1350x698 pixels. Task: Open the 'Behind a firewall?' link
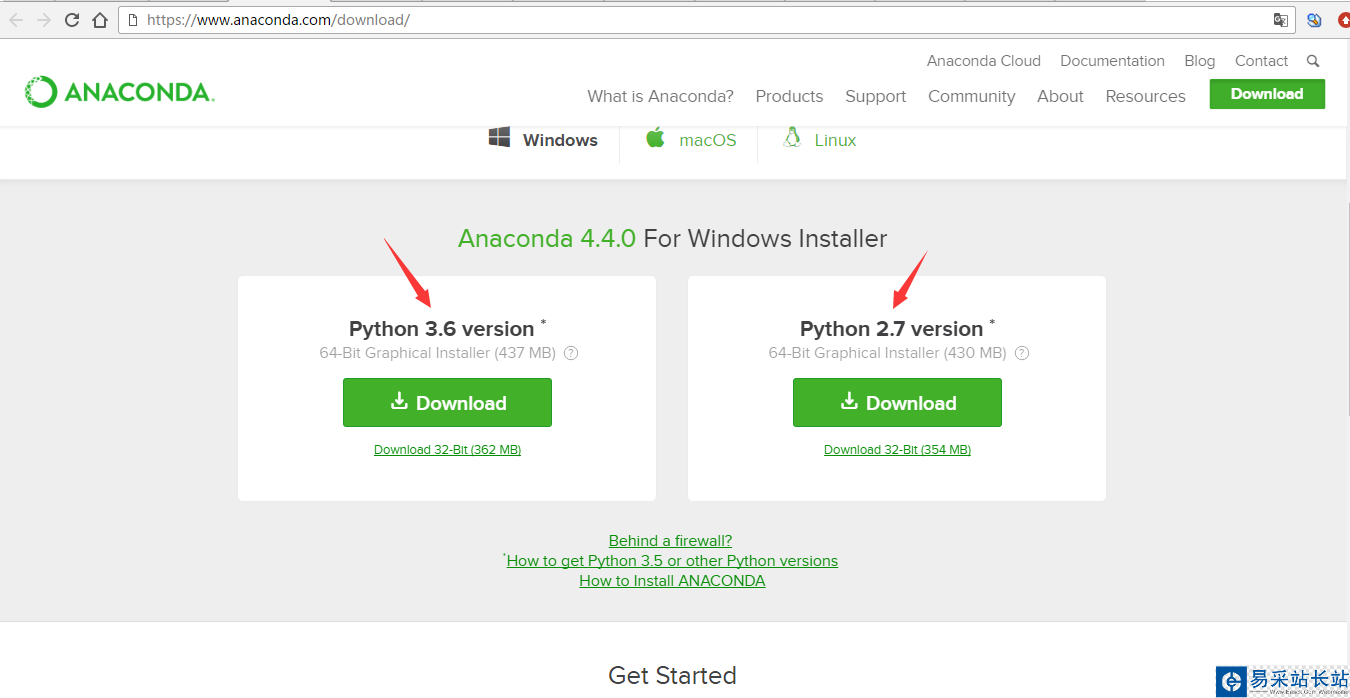pyautogui.click(x=670, y=541)
